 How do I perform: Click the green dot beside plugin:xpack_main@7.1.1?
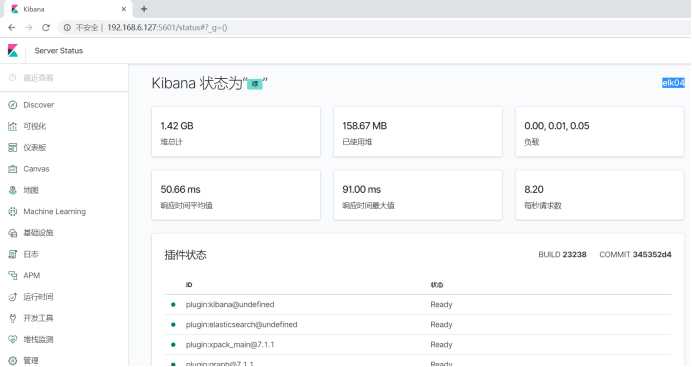173,345
